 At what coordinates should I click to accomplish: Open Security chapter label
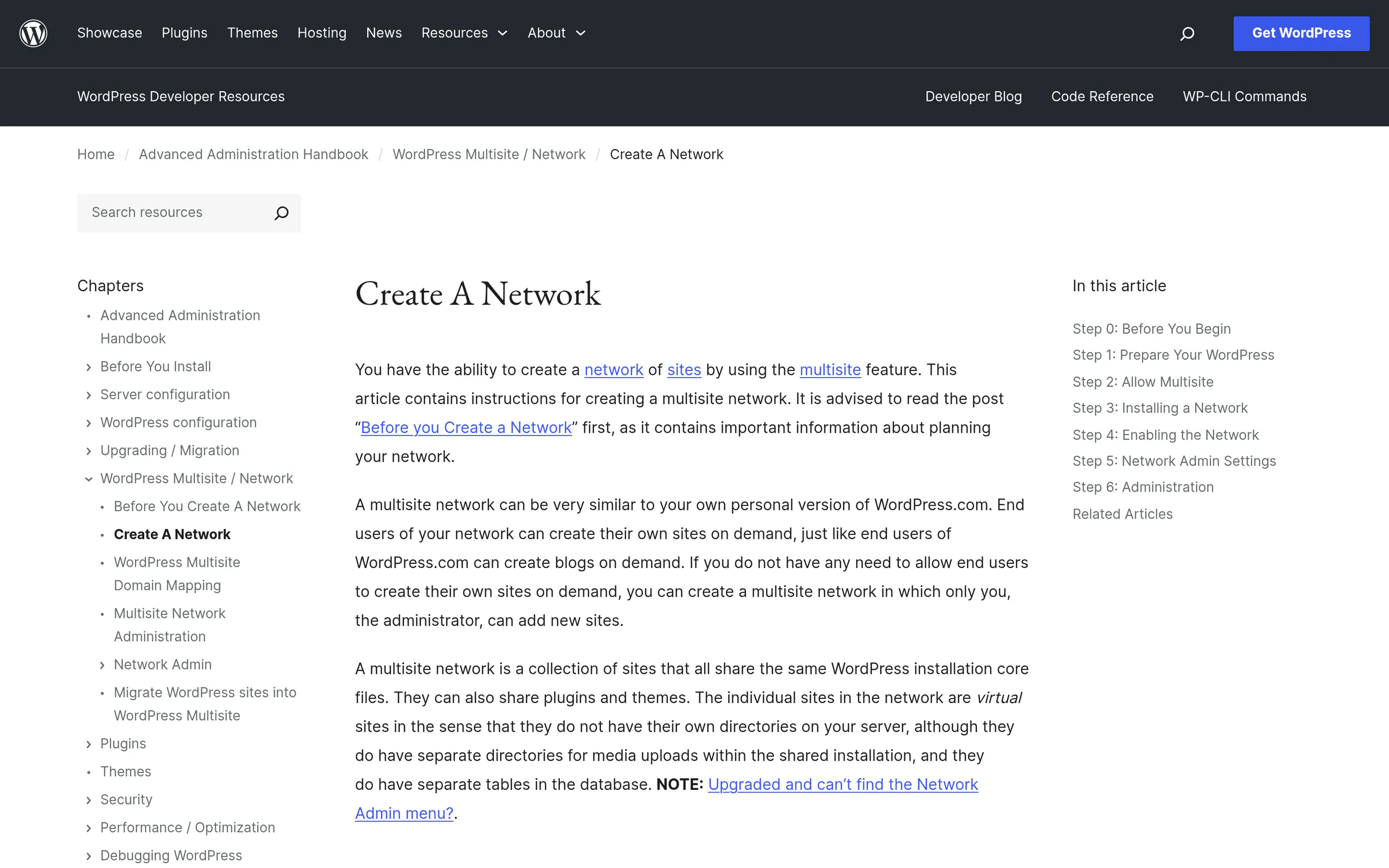coord(126,800)
